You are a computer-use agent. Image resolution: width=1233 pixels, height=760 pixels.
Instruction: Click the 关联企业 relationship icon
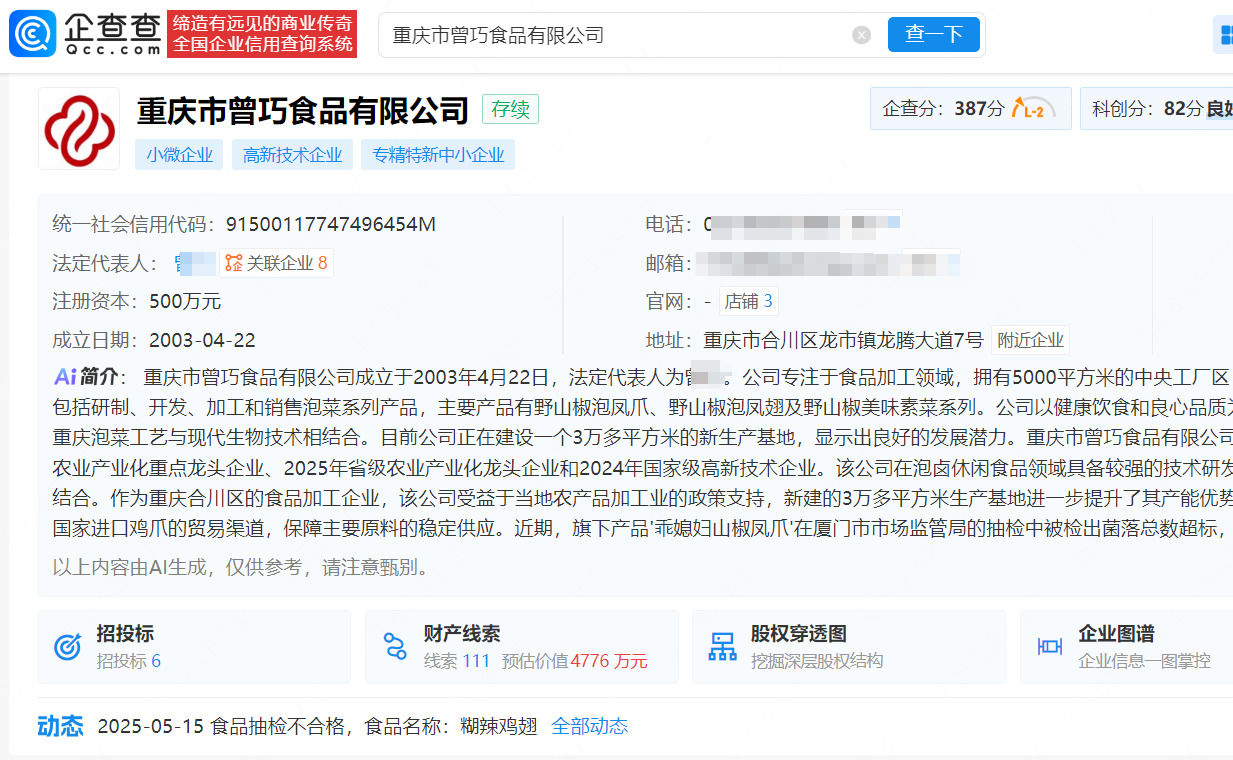pos(234,263)
